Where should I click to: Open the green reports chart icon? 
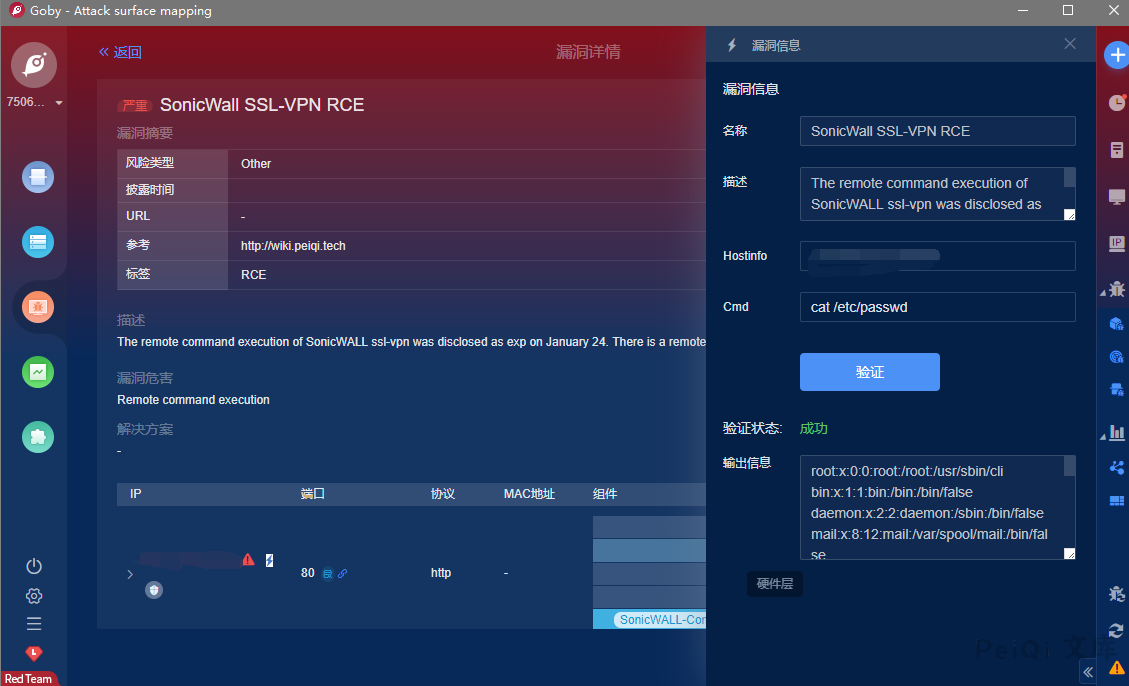[x=38, y=372]
